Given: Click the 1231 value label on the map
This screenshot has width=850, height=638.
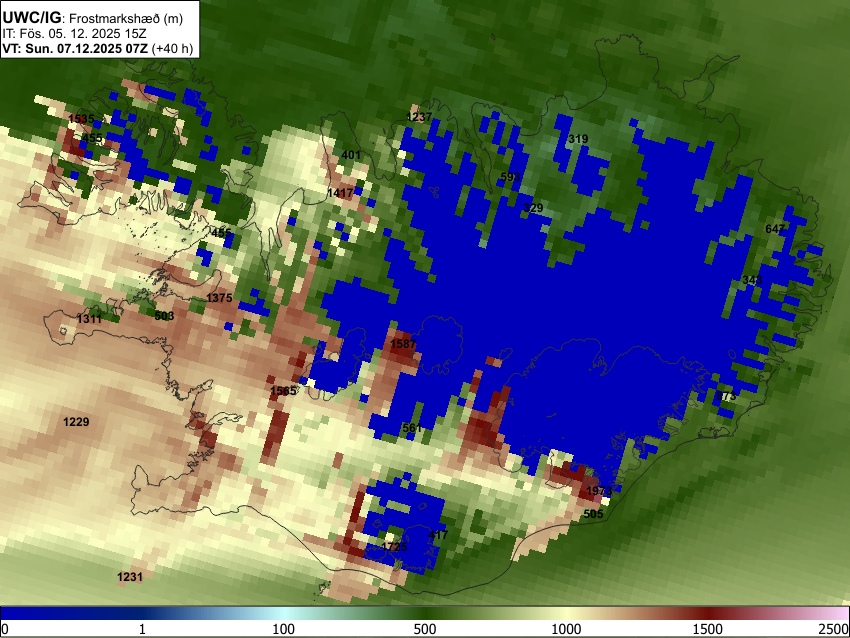Looking at the screenshot, I should pyautogui.click(x=130, y=577).
